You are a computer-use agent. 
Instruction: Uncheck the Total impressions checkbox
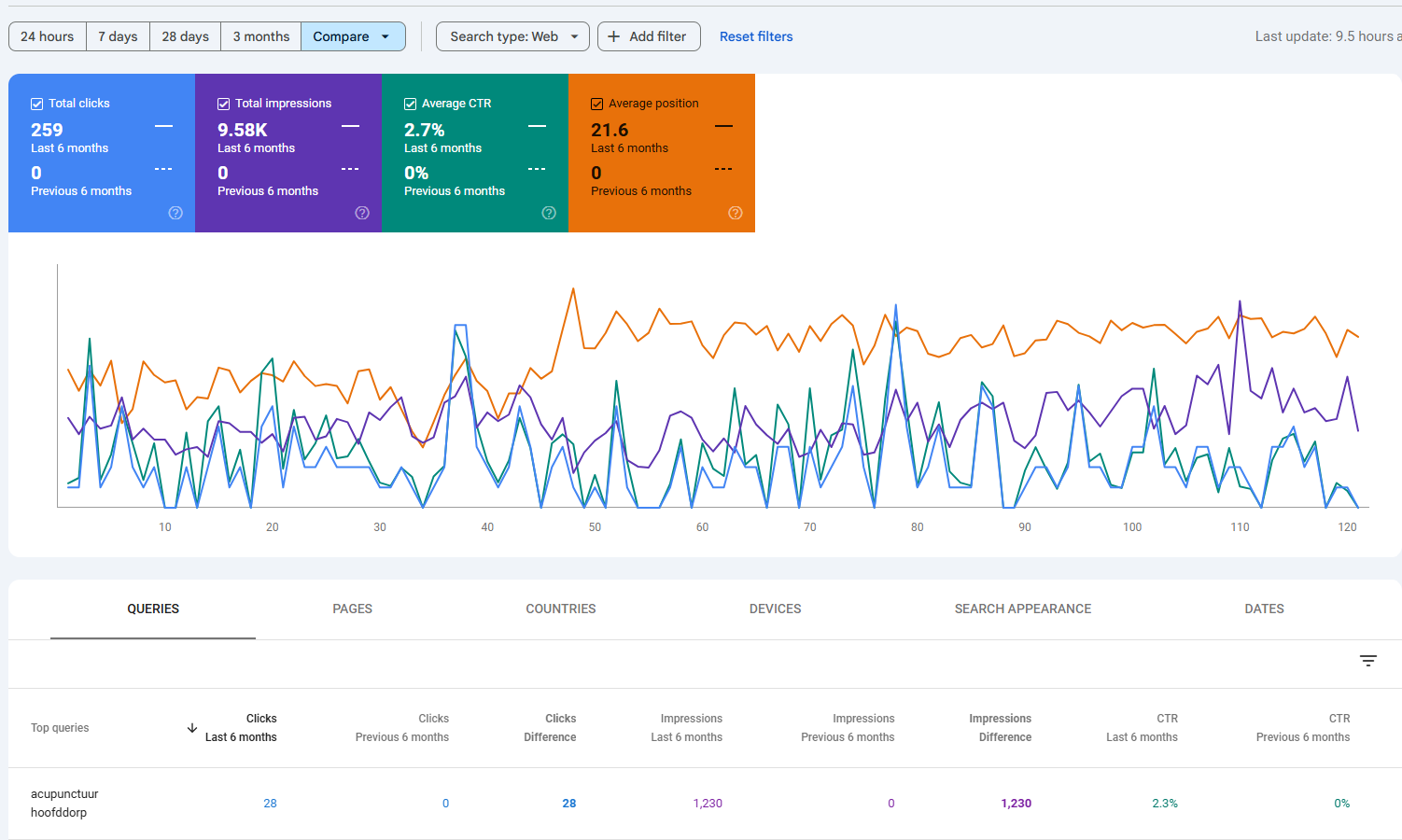click(x=223, y=103)
